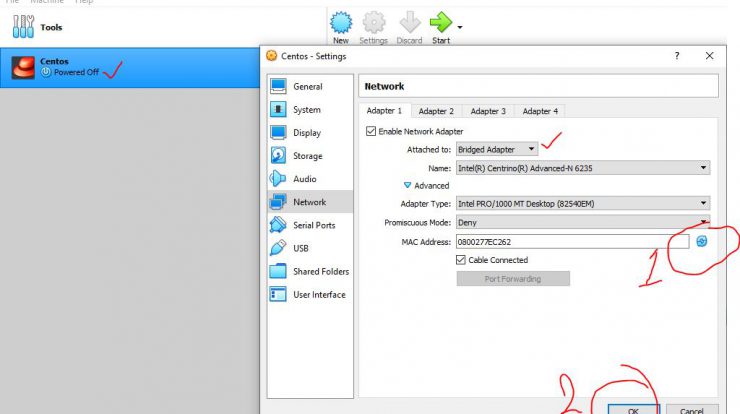Click the Powered Off status text
This screenshot has height=414, width=740.
coord(76,72)
